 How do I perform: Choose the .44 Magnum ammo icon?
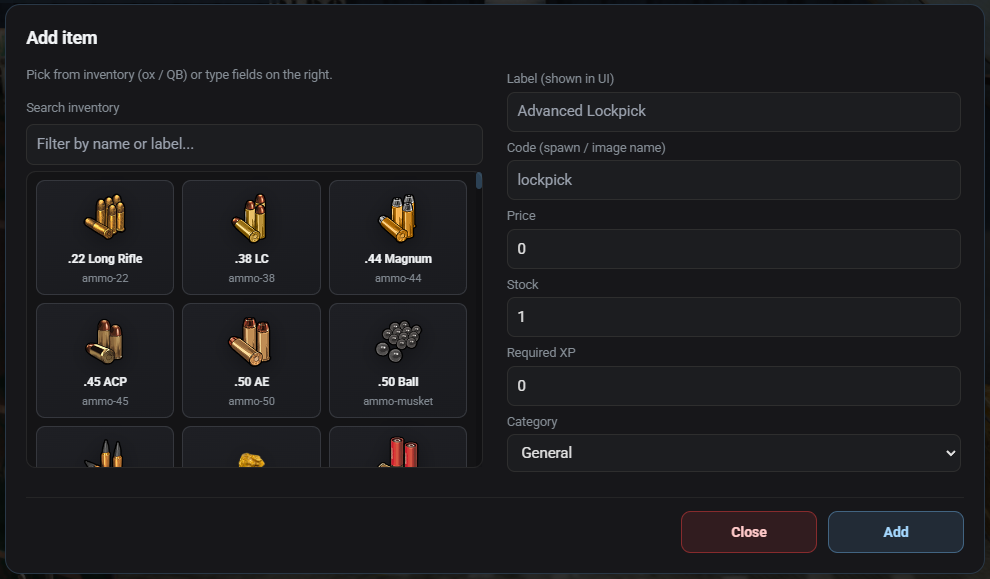[x=397, y=218]
